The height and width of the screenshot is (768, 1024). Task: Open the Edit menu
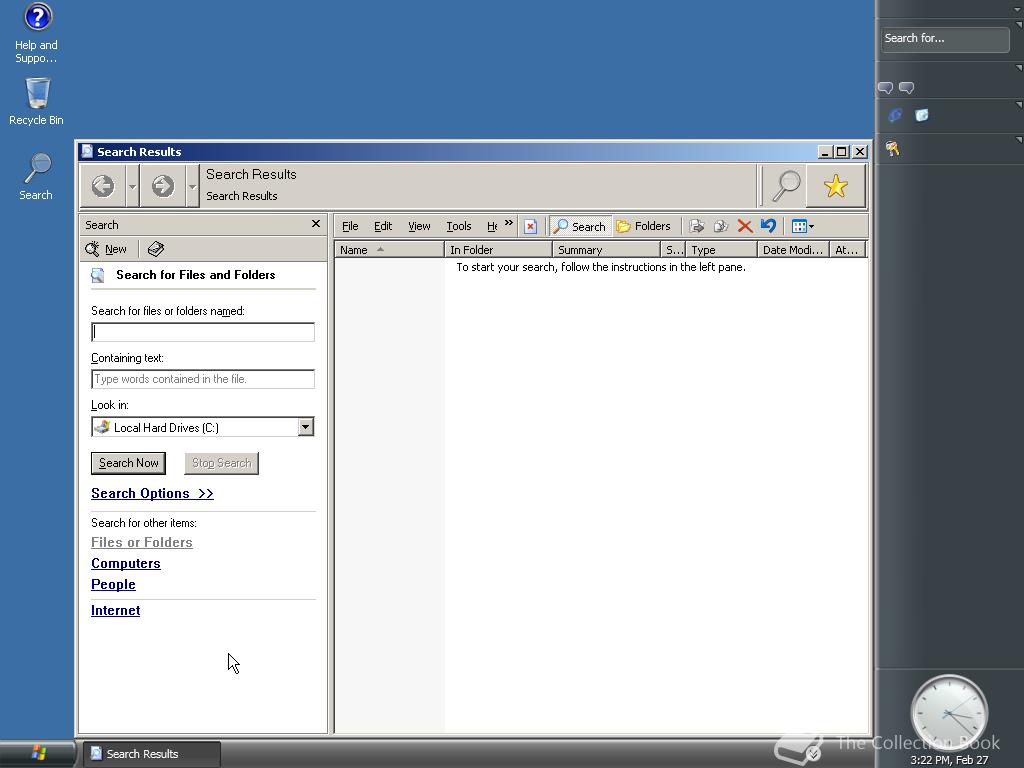tap(383, 226)
